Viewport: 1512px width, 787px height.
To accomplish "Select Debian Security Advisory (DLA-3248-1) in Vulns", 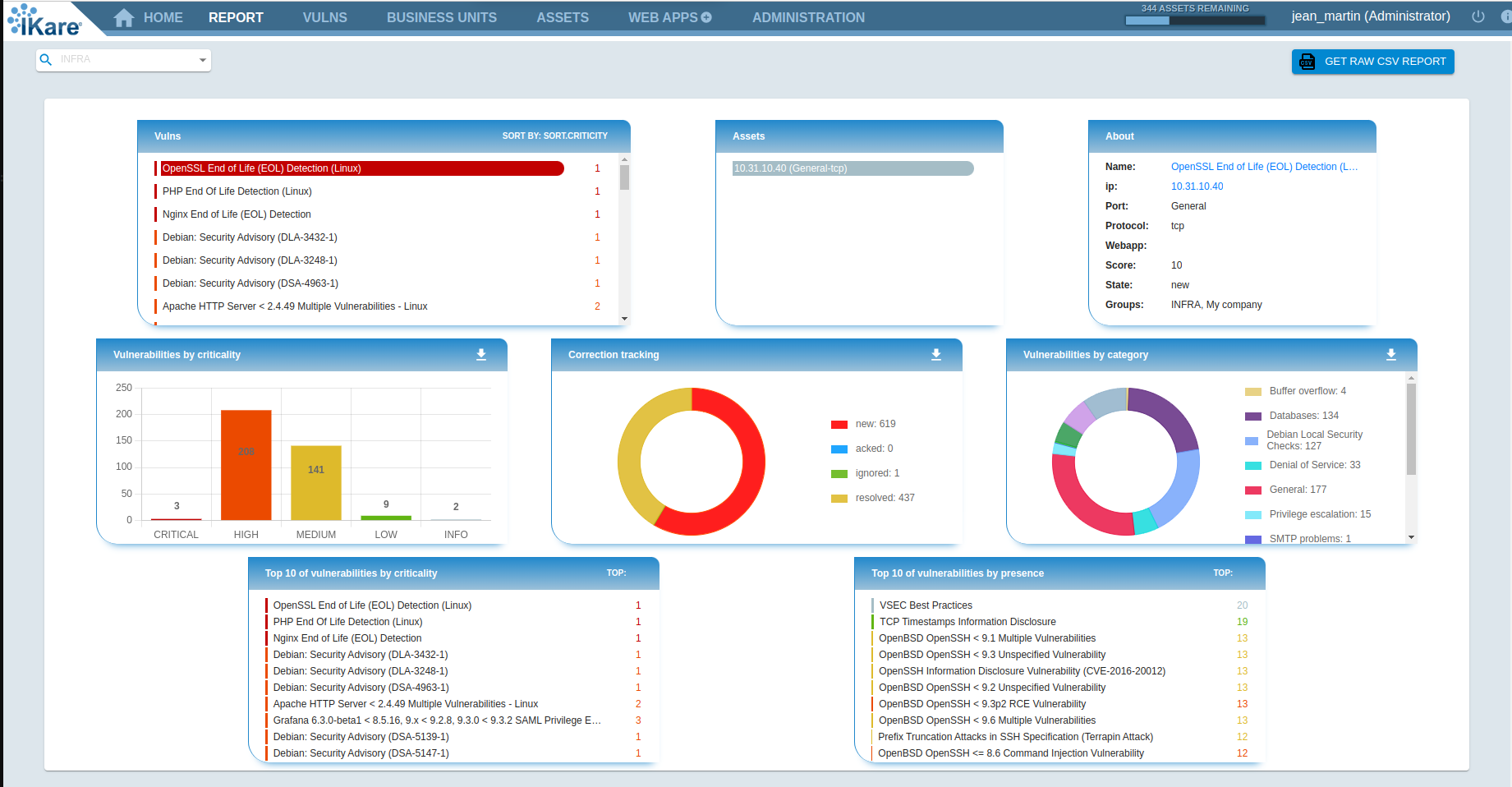I will [378, 260].
